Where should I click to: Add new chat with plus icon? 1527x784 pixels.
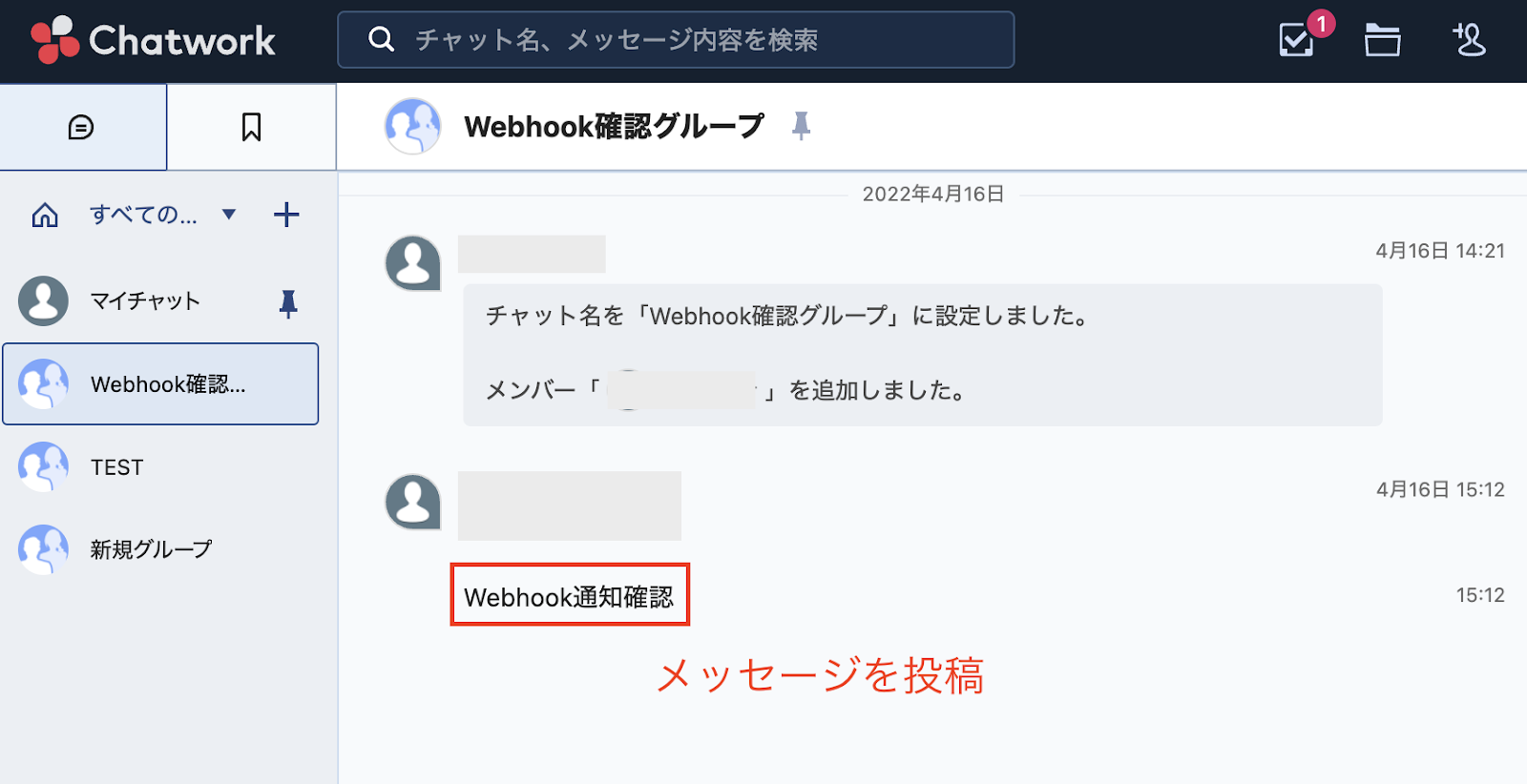coord(286,215)
